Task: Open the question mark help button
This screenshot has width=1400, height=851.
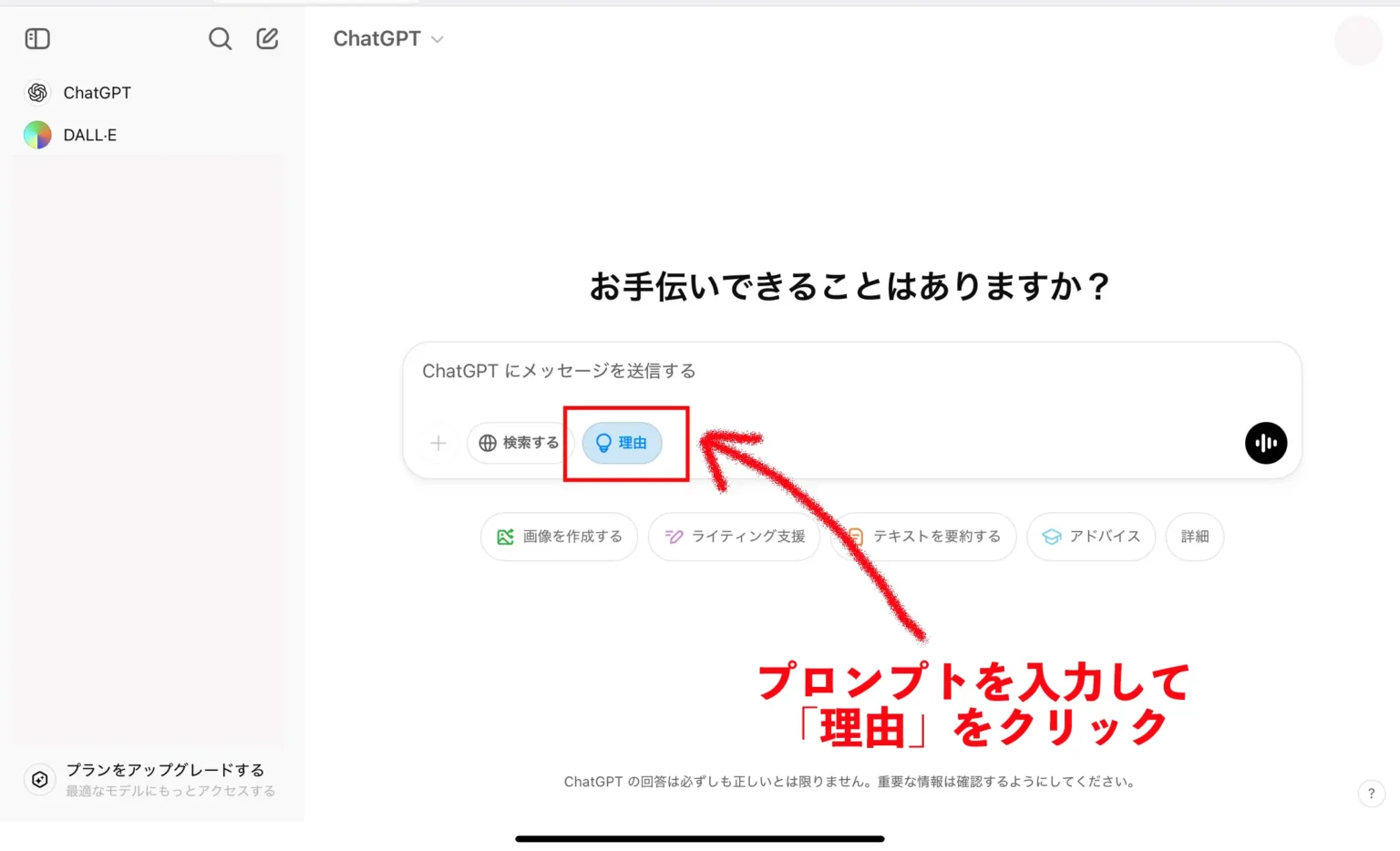Action: (x=1371, y=794)
